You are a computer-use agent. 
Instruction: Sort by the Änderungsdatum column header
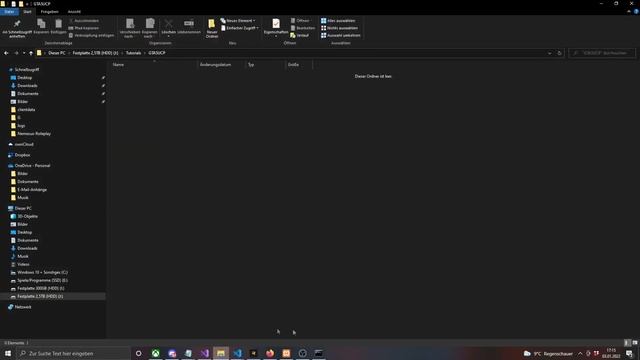[221, 64]
